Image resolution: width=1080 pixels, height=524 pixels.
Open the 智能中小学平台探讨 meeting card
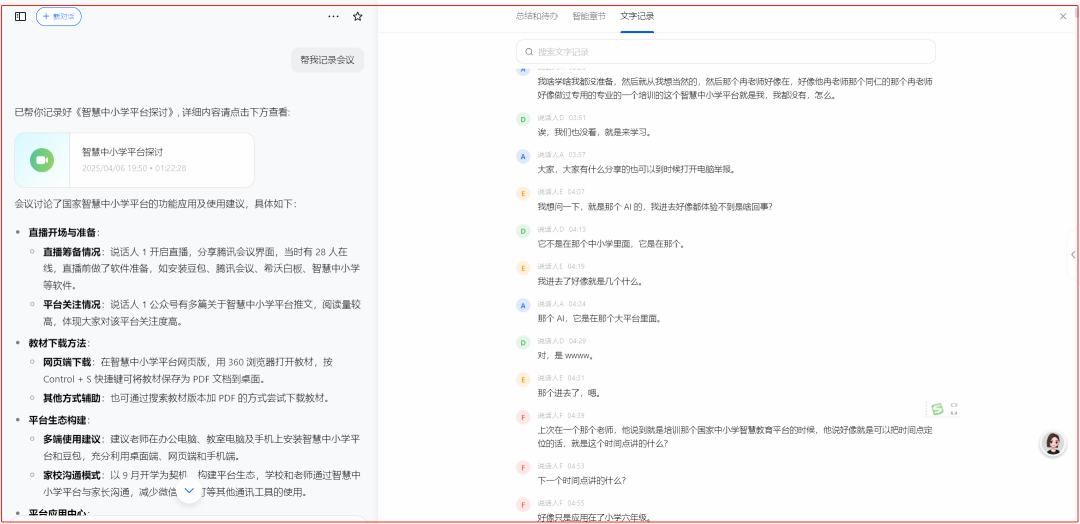(x=134, y=160)
